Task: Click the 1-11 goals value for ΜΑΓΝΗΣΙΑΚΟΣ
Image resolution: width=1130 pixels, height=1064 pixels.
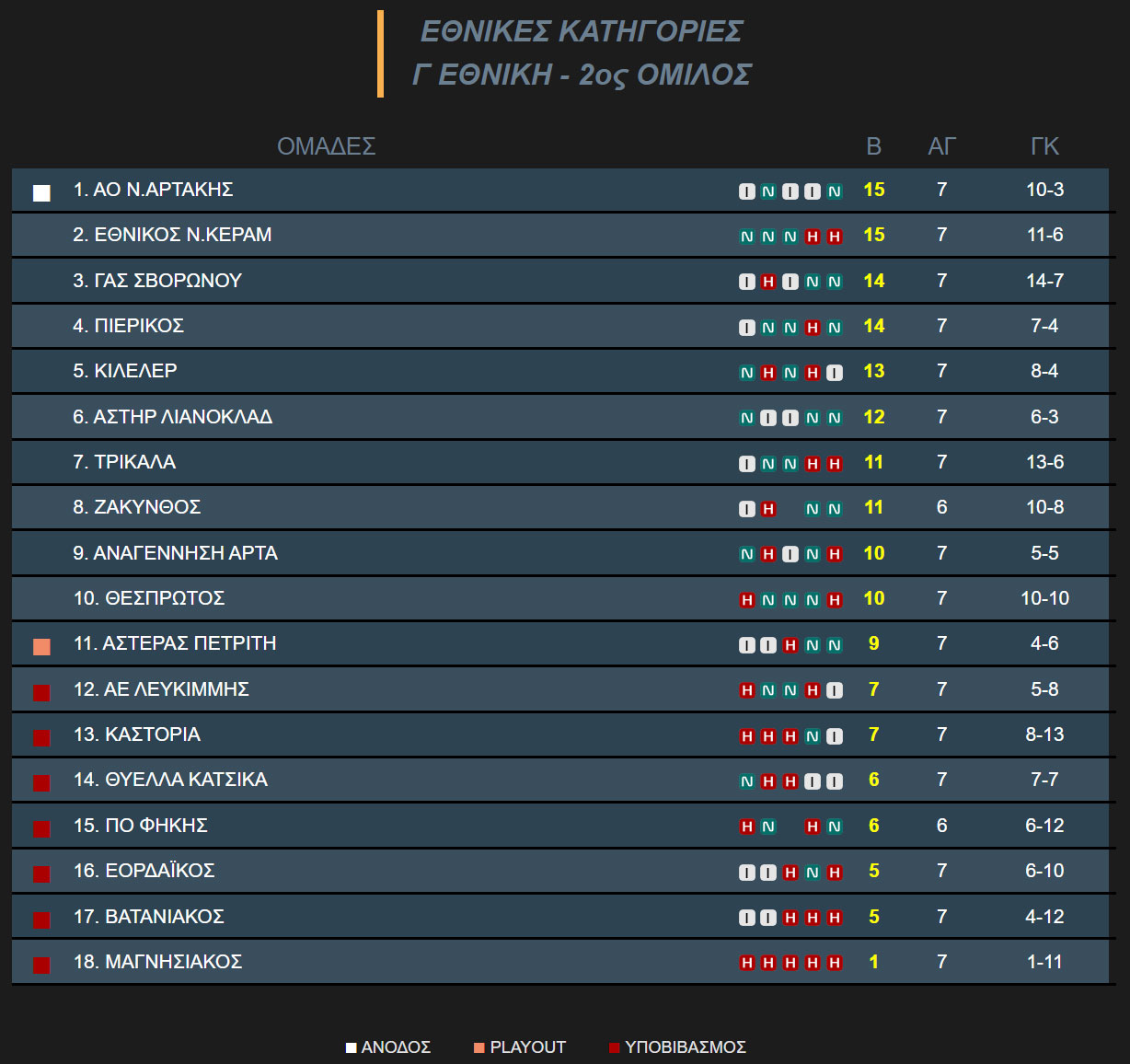Action: (1045, 962)
